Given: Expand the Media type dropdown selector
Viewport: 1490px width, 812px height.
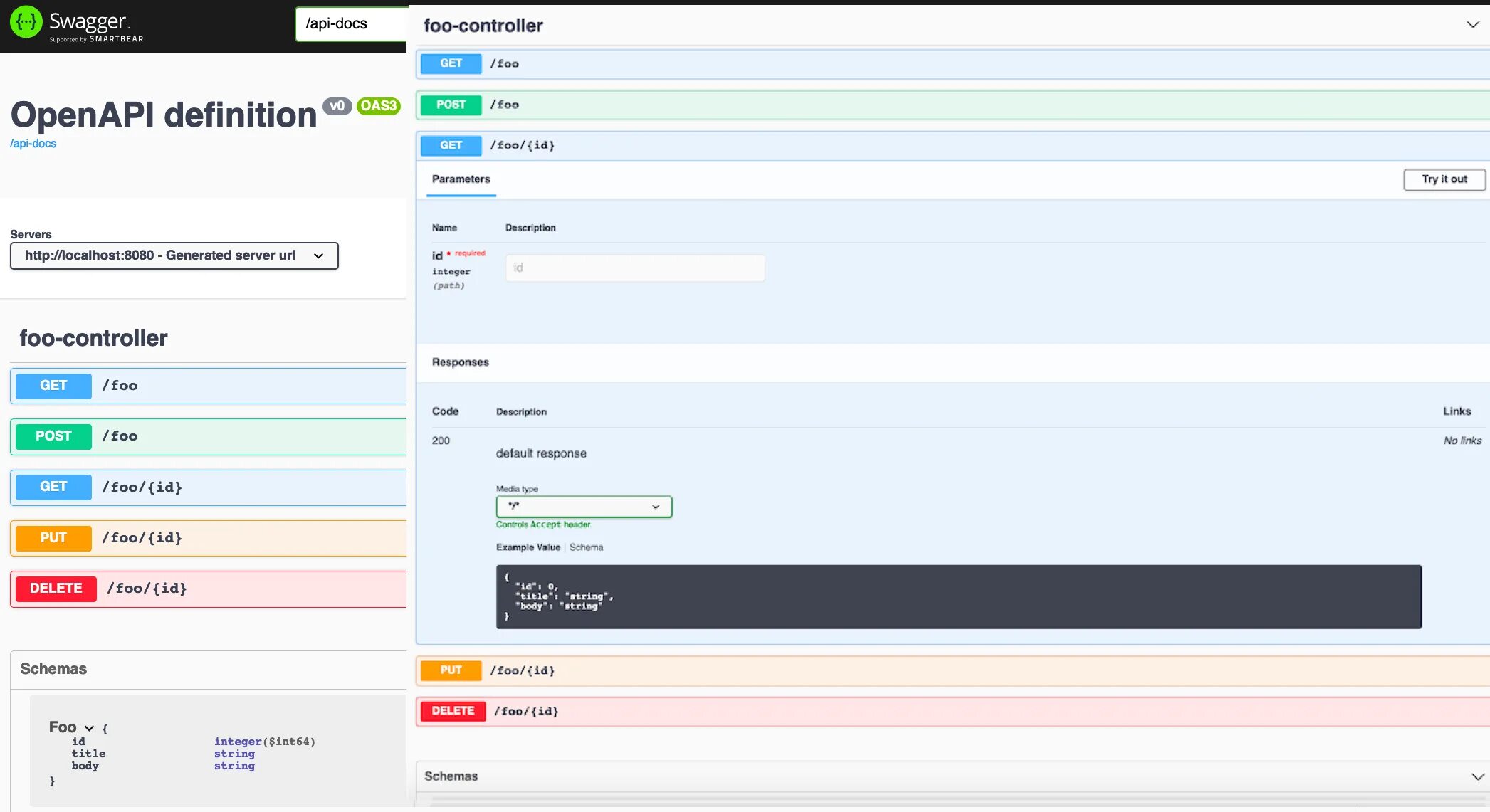Looking at the screenshot, I should 584,506.
